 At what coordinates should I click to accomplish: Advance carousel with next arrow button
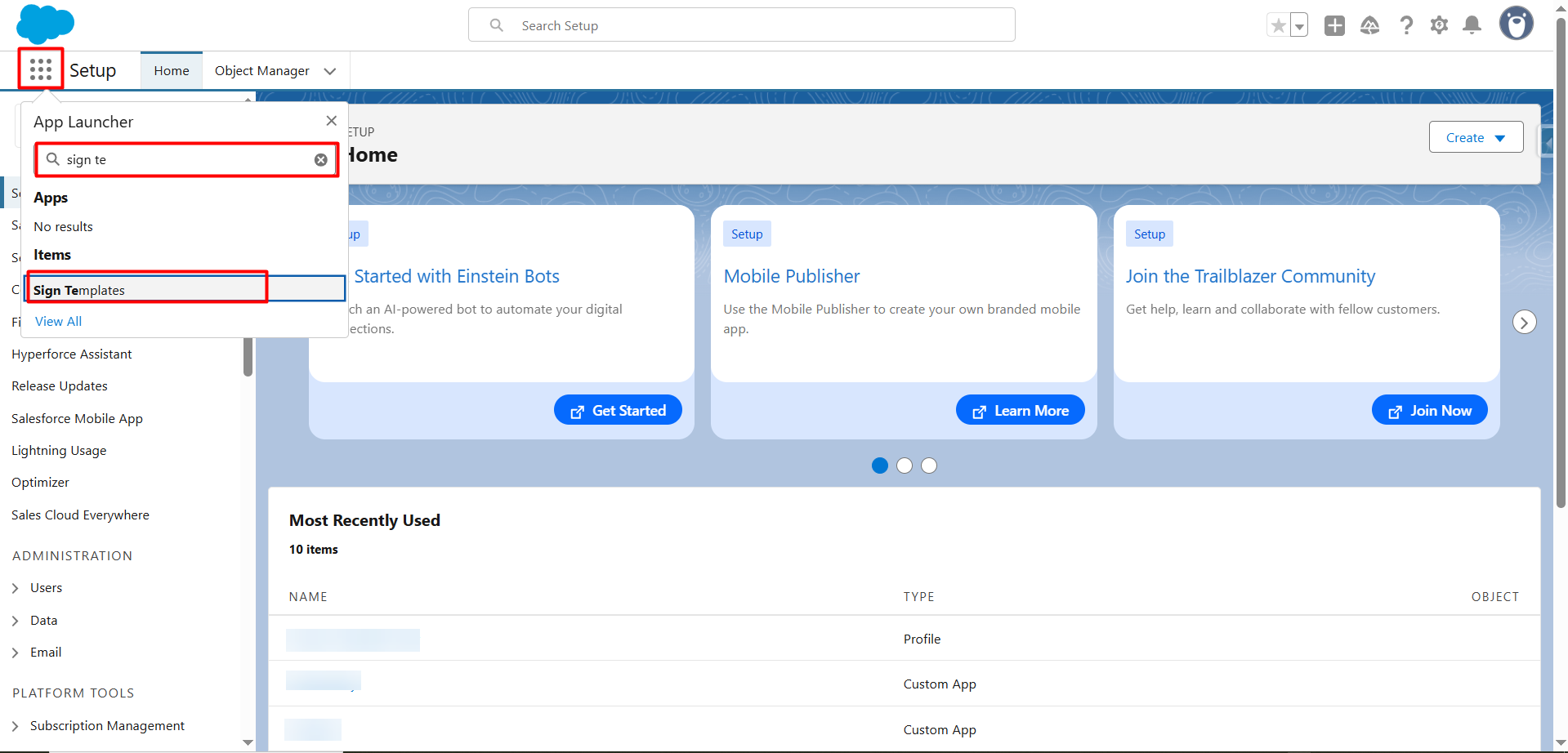1524,322
